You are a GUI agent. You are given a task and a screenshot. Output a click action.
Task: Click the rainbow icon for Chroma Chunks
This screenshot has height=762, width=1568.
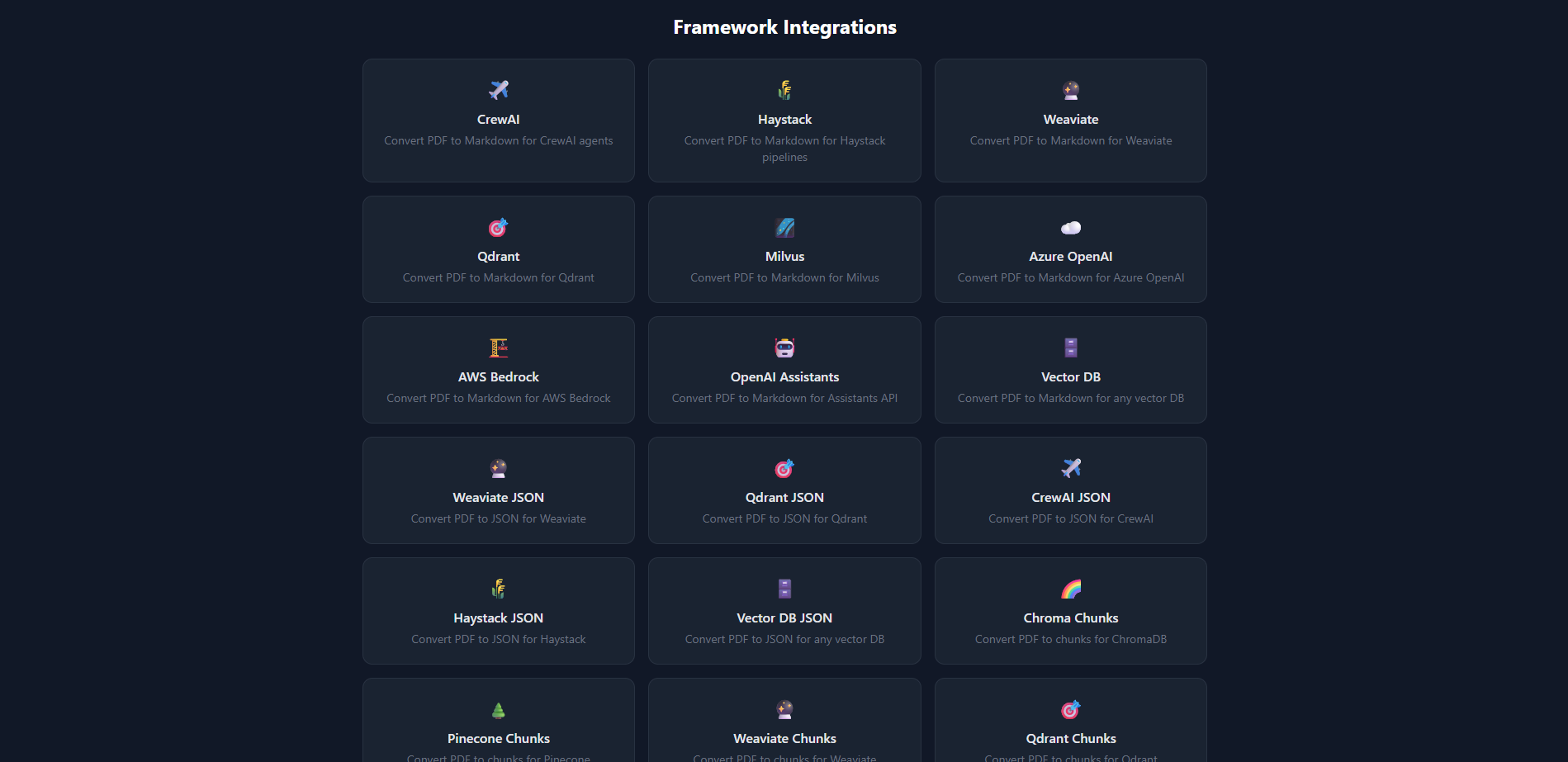pyautogui.click(x=1071, y=589)
